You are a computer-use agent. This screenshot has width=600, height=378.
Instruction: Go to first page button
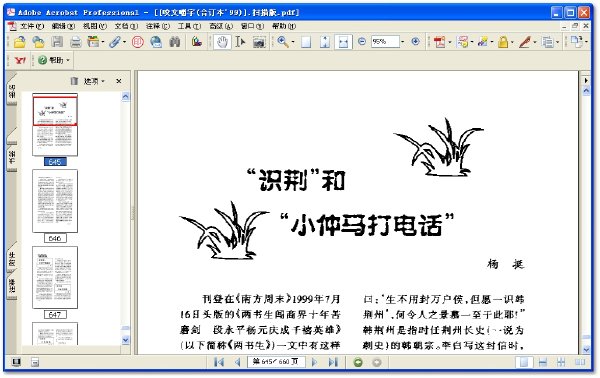(219, 362)
